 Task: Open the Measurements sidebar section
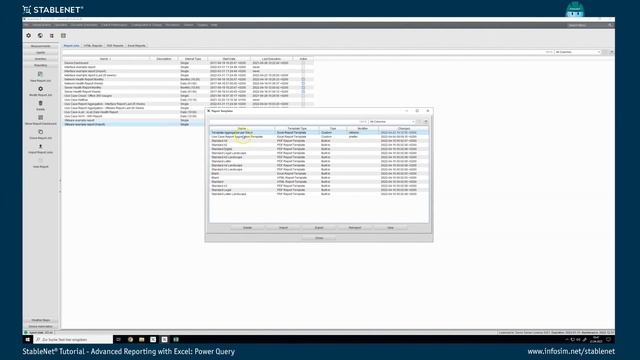pos(40,46)
